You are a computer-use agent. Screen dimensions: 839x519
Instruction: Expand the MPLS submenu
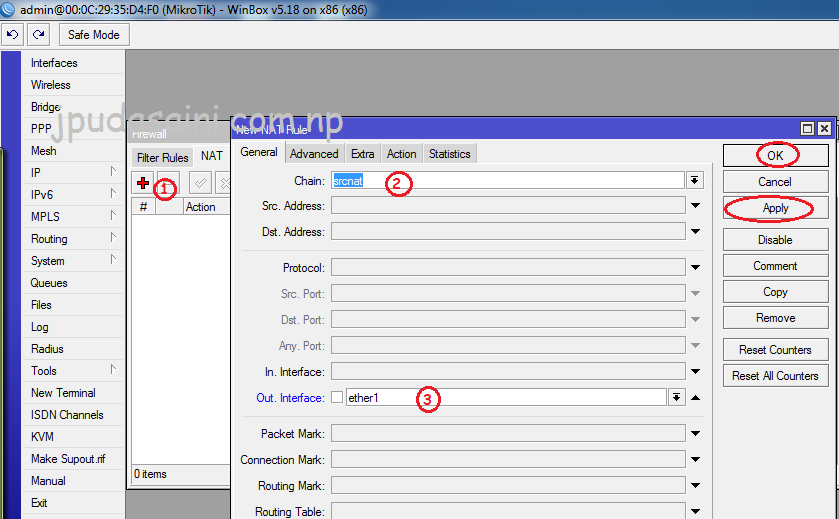tap(73, 217)
